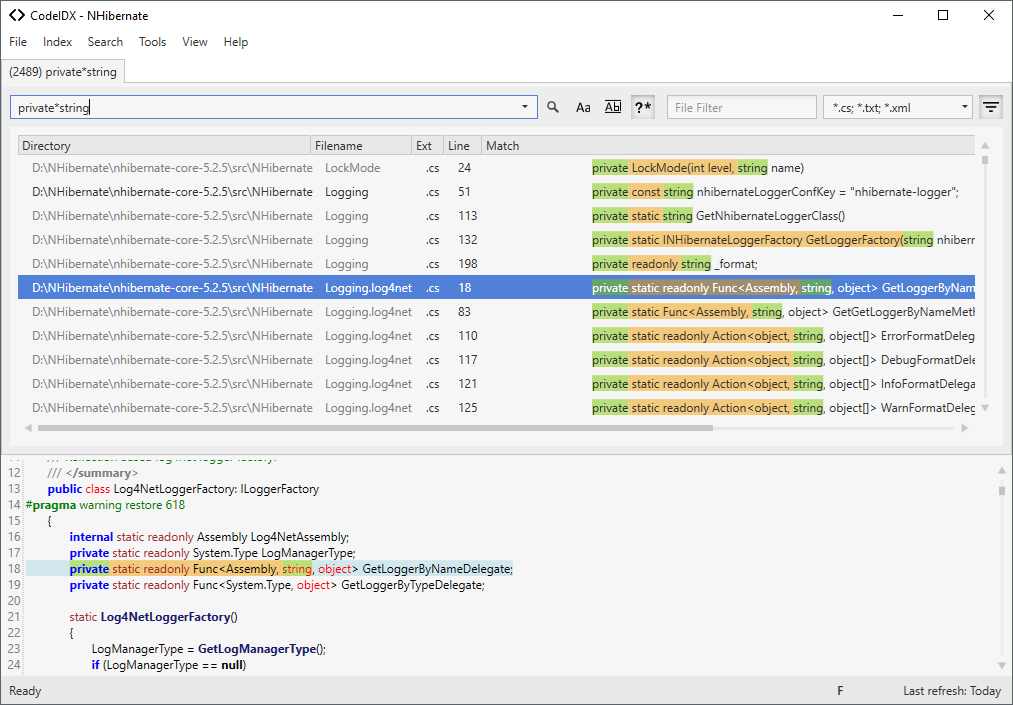Select the LockMode line 24 result
Viewport: 1013px width, 705px height.
click(x=496, y=168)
